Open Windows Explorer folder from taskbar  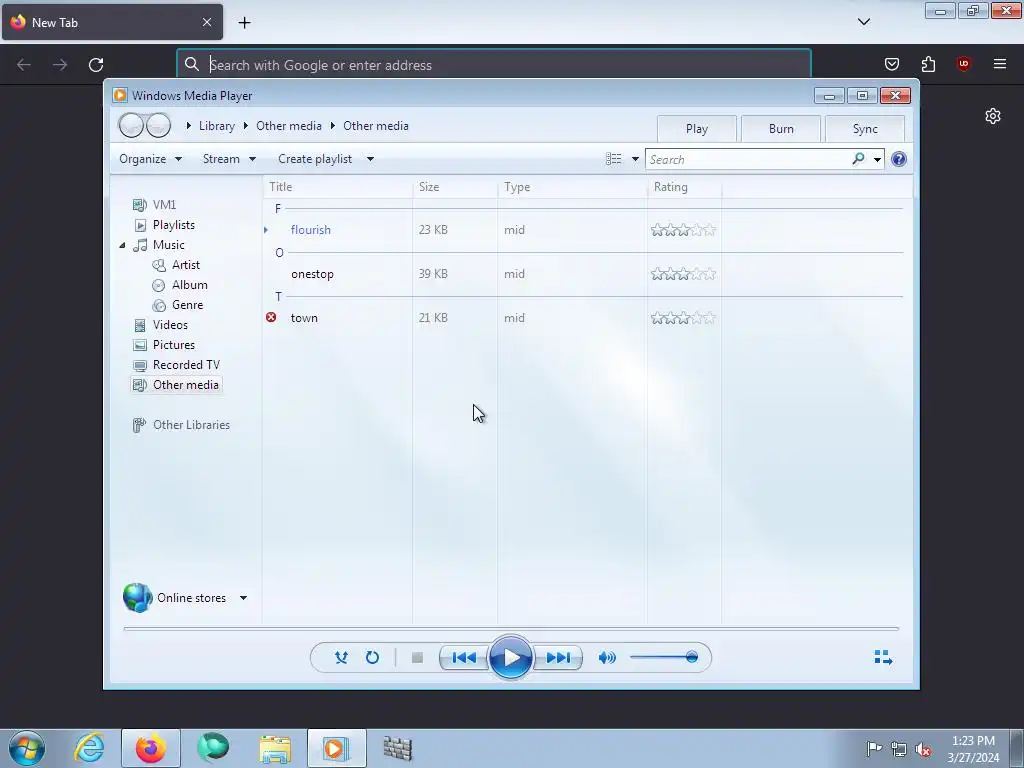coord(275,748)
